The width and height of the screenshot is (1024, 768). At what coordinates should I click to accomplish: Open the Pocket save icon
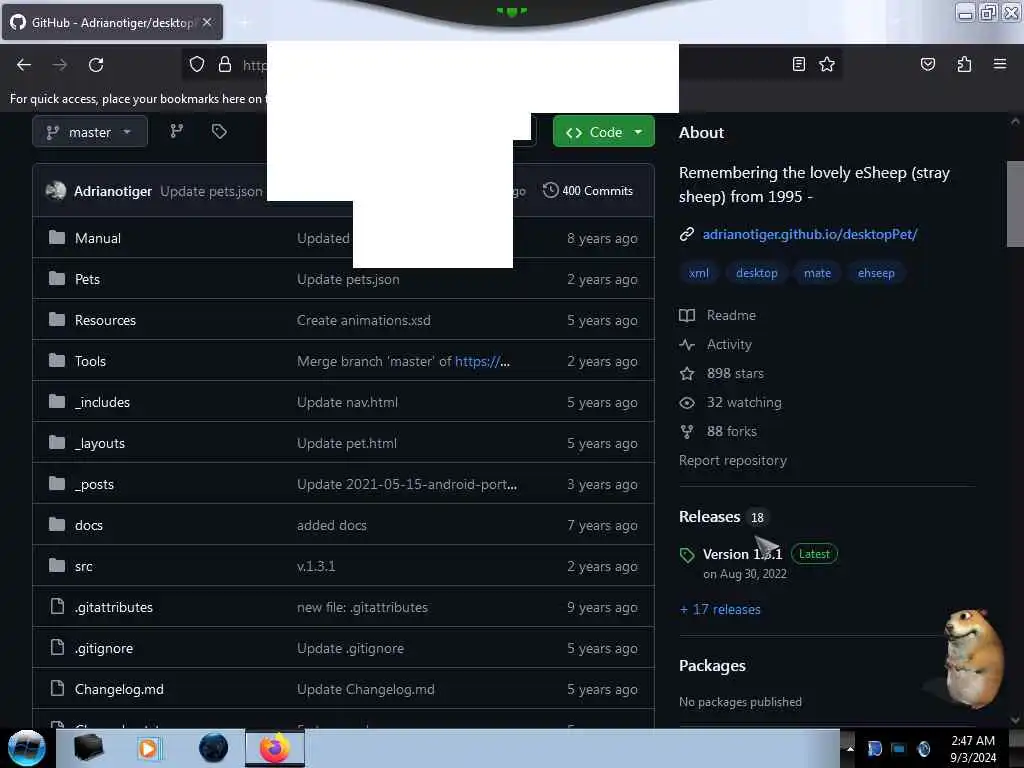point(927,64)
